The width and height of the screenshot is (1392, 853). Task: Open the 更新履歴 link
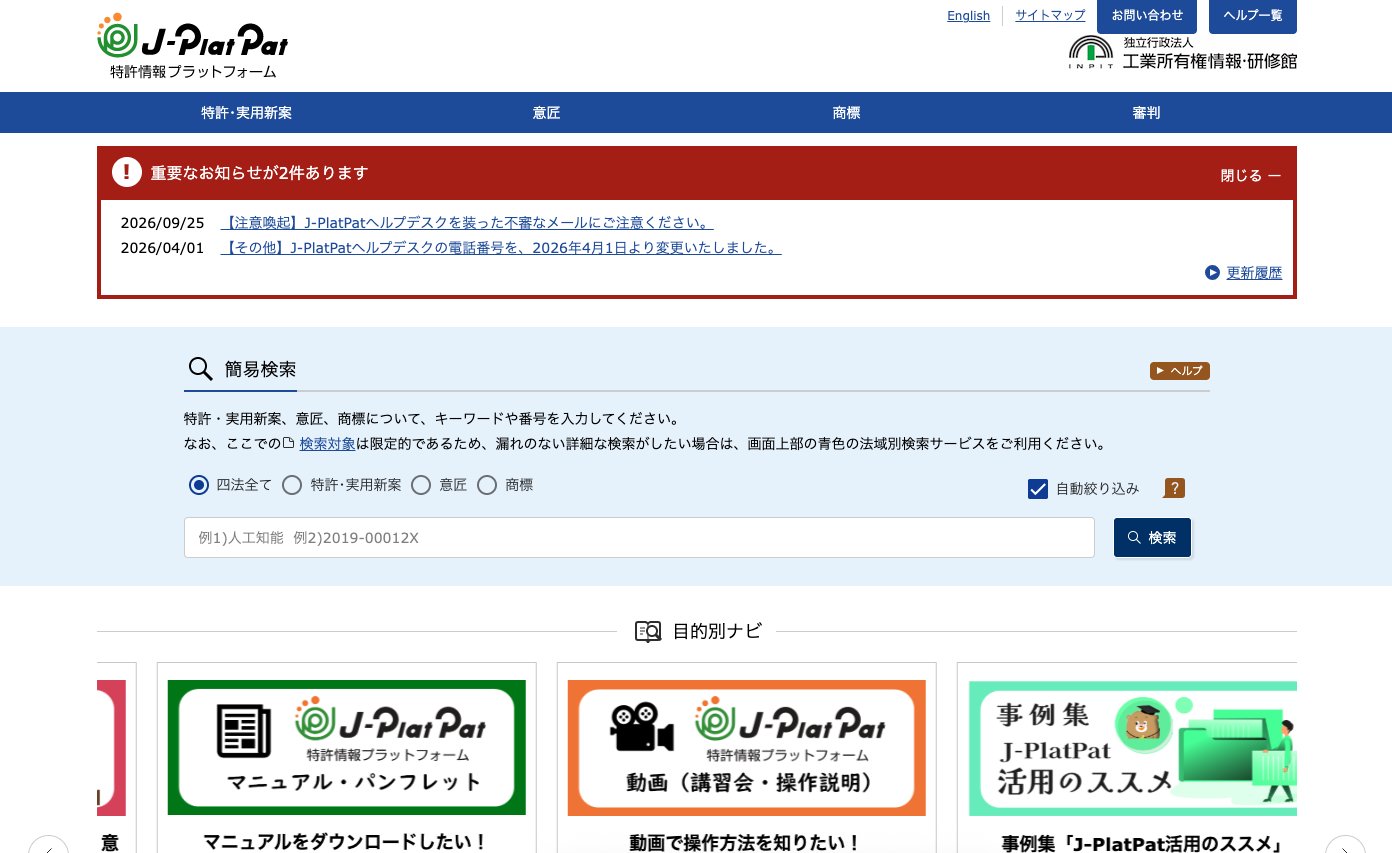(x=1254, y=272)
